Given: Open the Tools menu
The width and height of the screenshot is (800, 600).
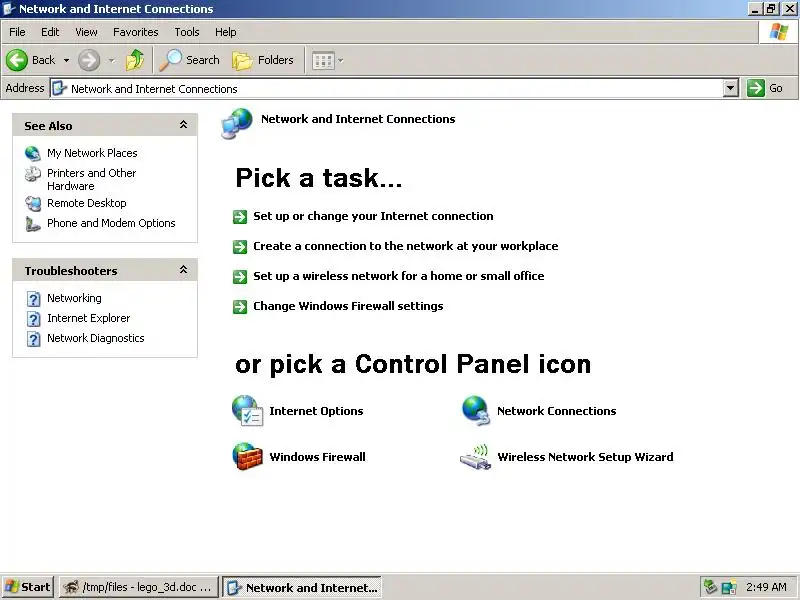Looking at the screenshot, I should (187, 32).
